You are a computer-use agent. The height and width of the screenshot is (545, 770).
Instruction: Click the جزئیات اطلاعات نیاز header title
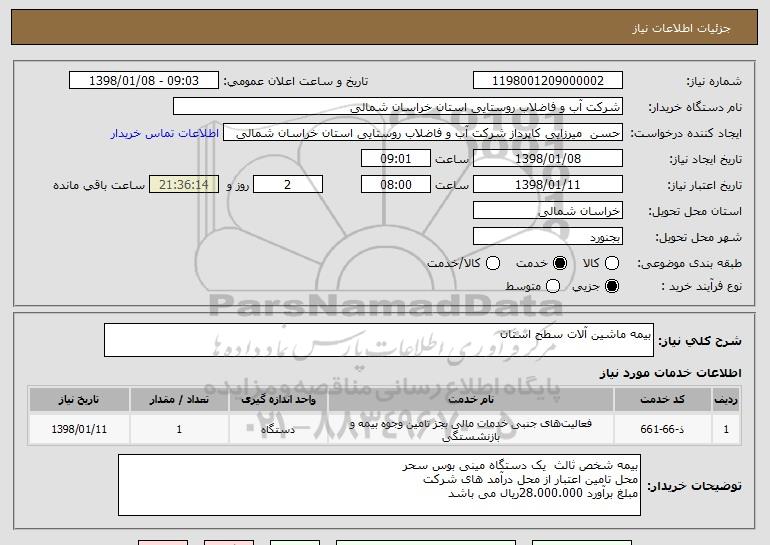681,28
